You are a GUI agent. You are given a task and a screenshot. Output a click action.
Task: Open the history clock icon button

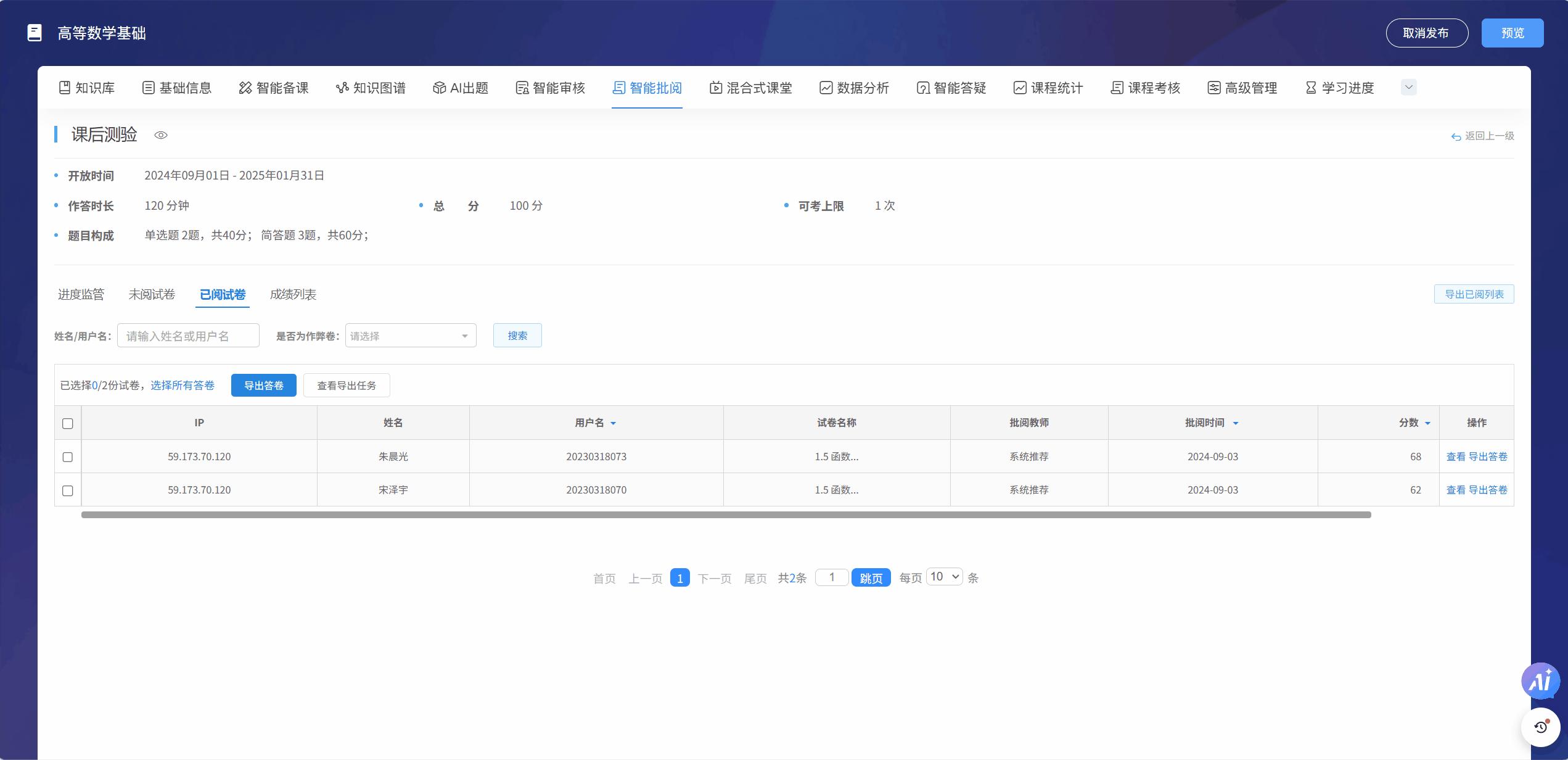click(1540, 727)
